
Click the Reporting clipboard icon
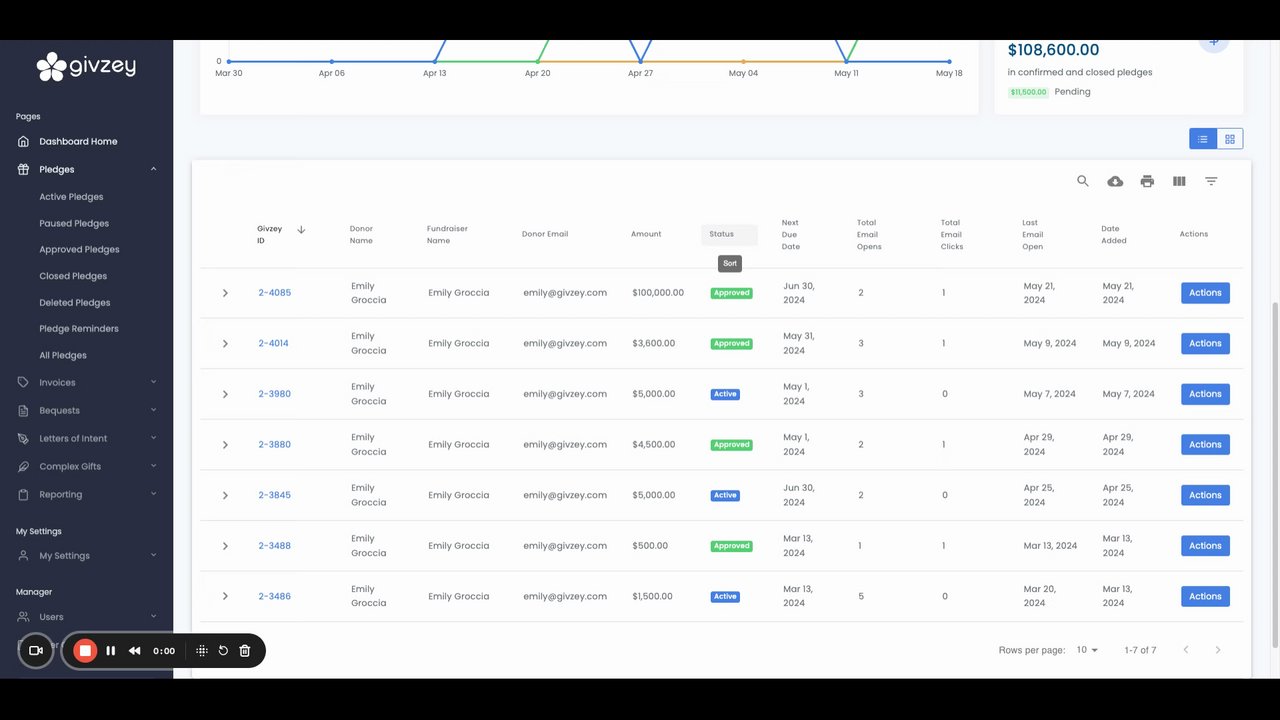pyautogui.click(x=23, y=494)
